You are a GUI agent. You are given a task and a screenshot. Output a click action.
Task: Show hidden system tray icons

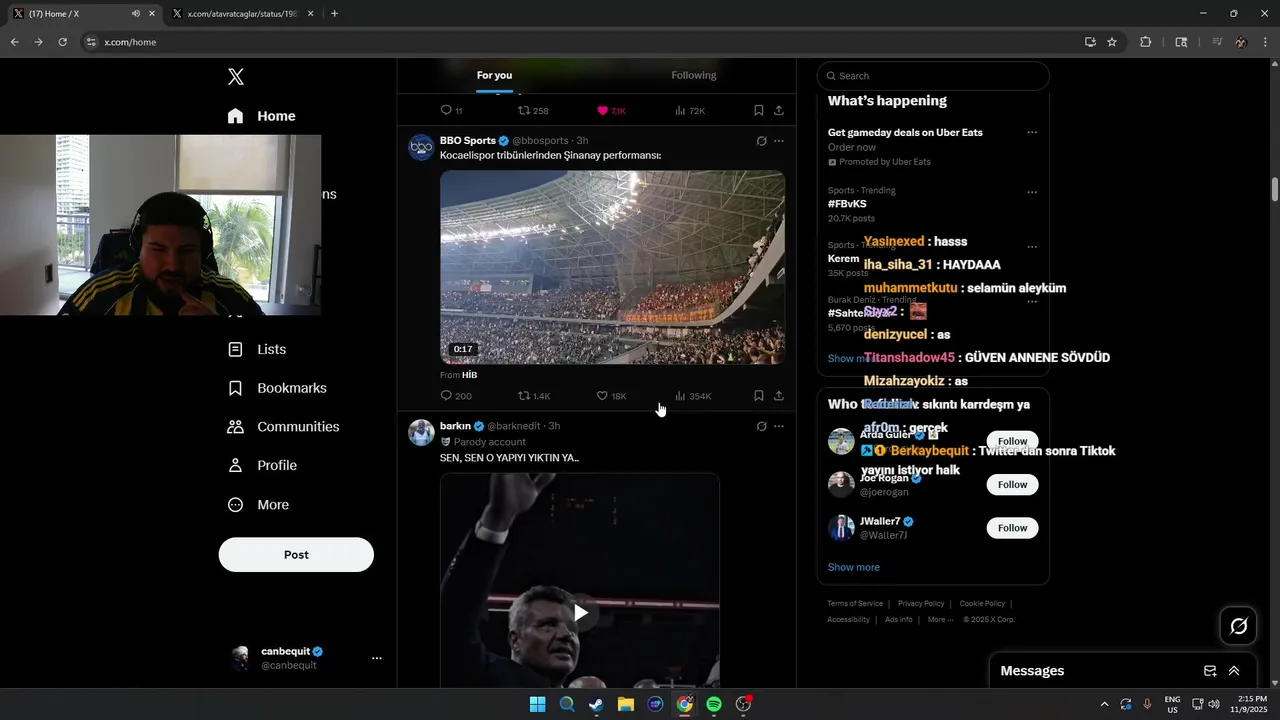click(x=1104, y=704)
